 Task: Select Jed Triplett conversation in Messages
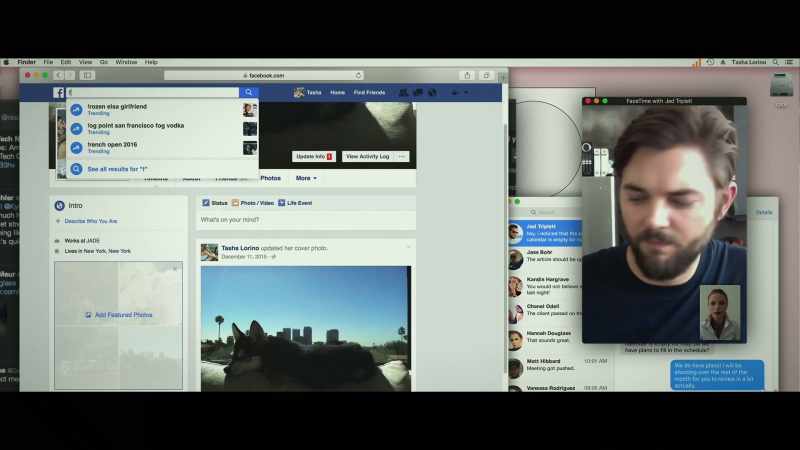pos(545,233)
